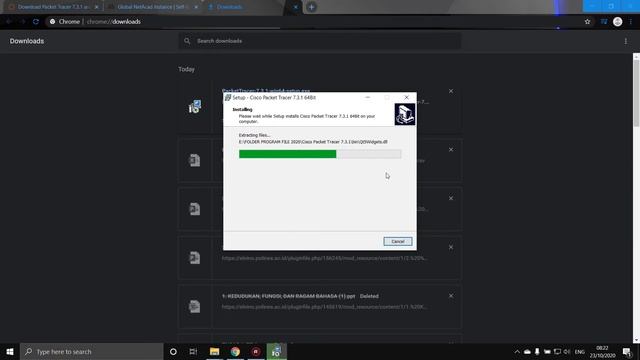Open the Action Center notifications icon
The width and height of the screenshot is (640, 360).
pos(627,352)
